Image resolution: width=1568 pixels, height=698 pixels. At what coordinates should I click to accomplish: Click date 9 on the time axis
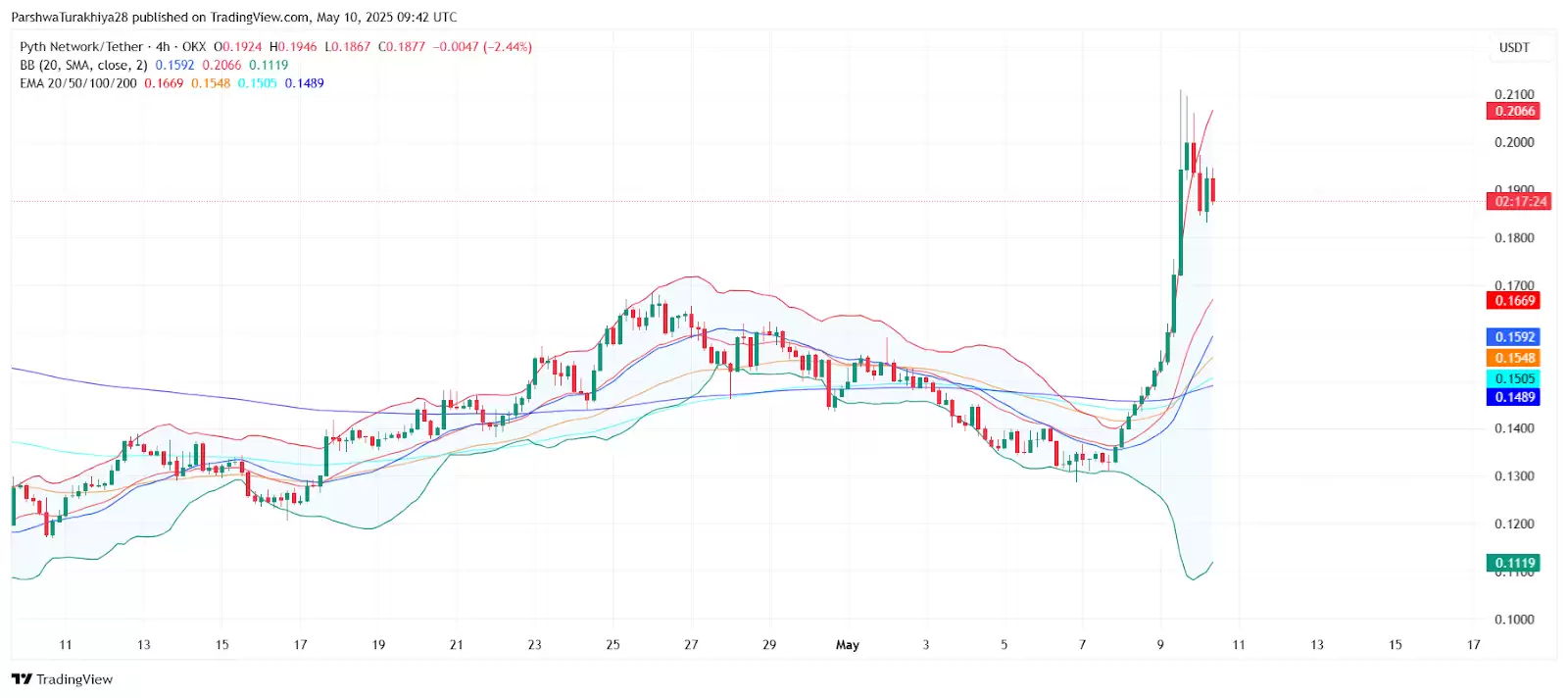pyautogui.click(x=1160, y=645)
